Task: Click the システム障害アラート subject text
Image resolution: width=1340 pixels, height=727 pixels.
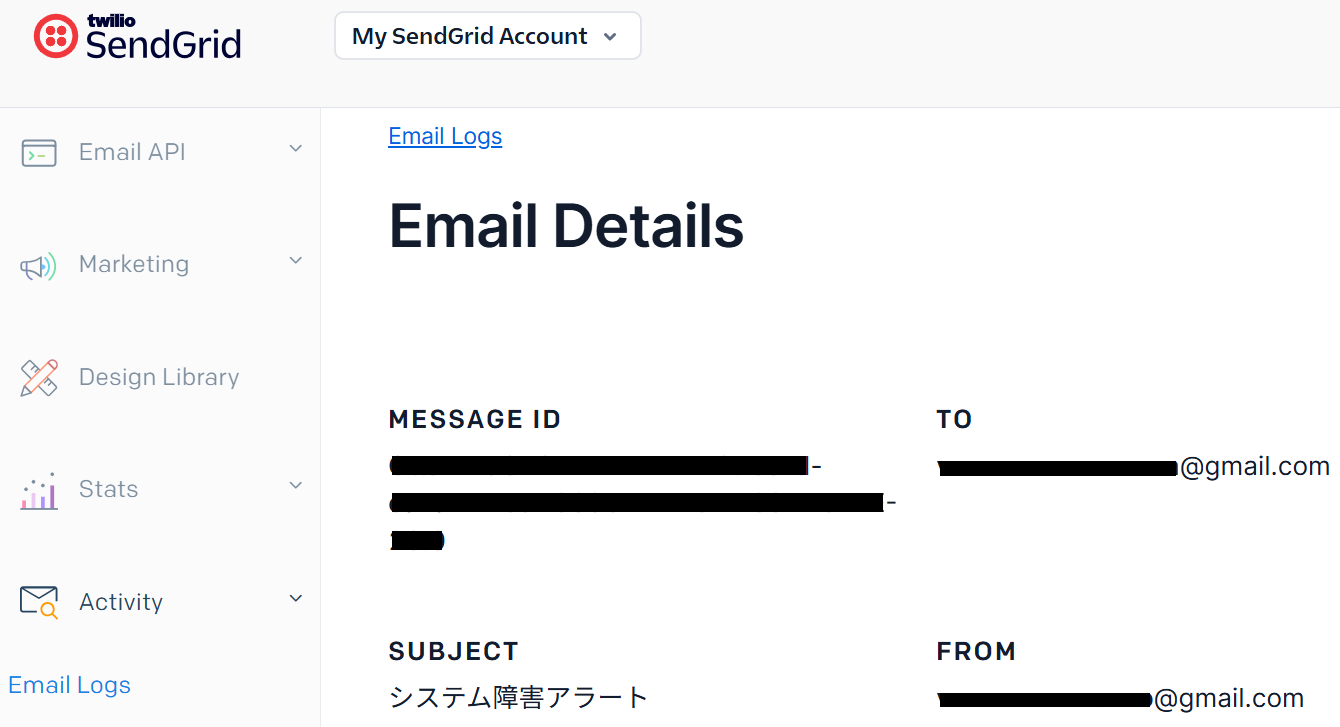Action: coord(518,697)
